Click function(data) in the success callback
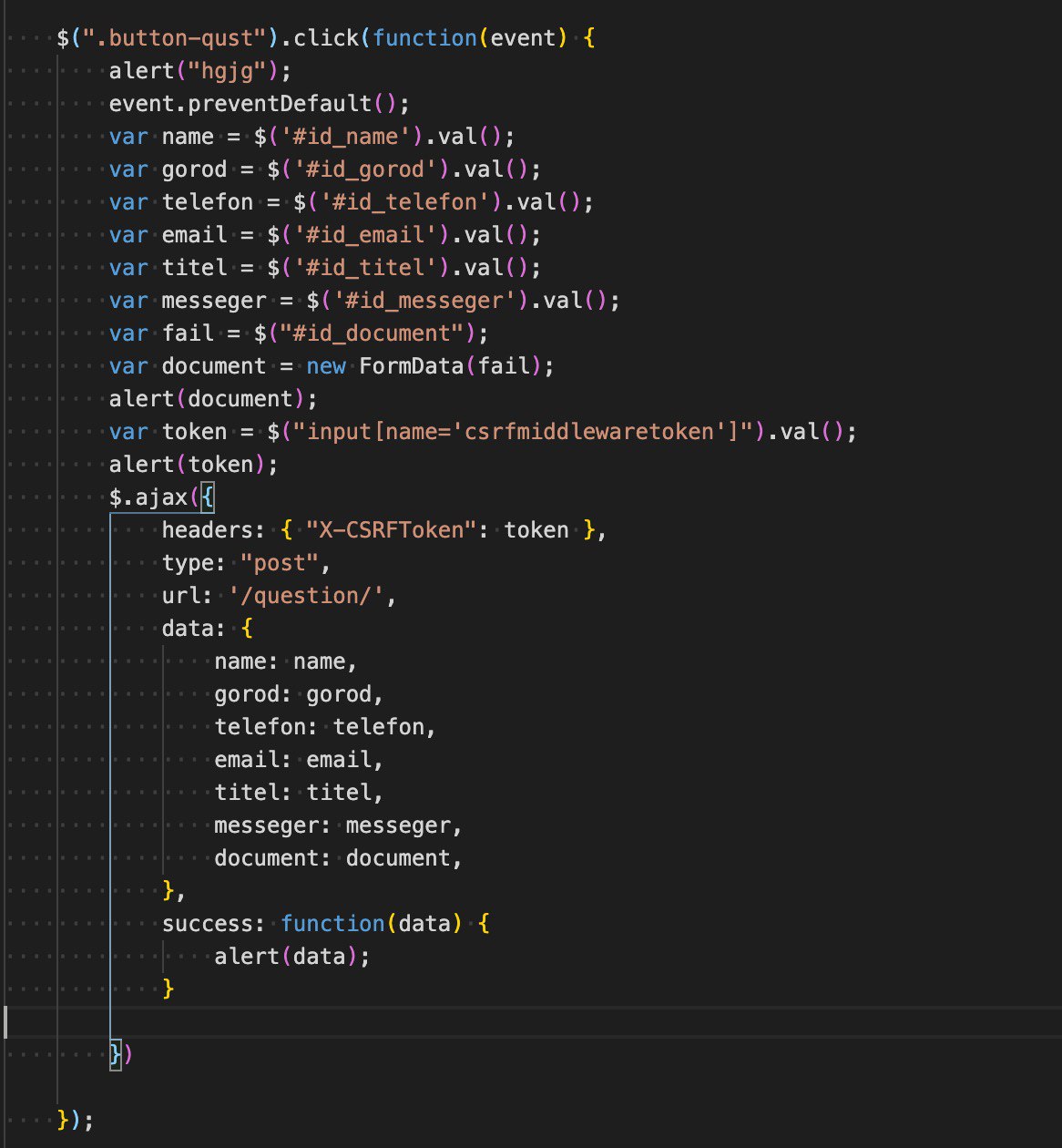 (373, 924)
